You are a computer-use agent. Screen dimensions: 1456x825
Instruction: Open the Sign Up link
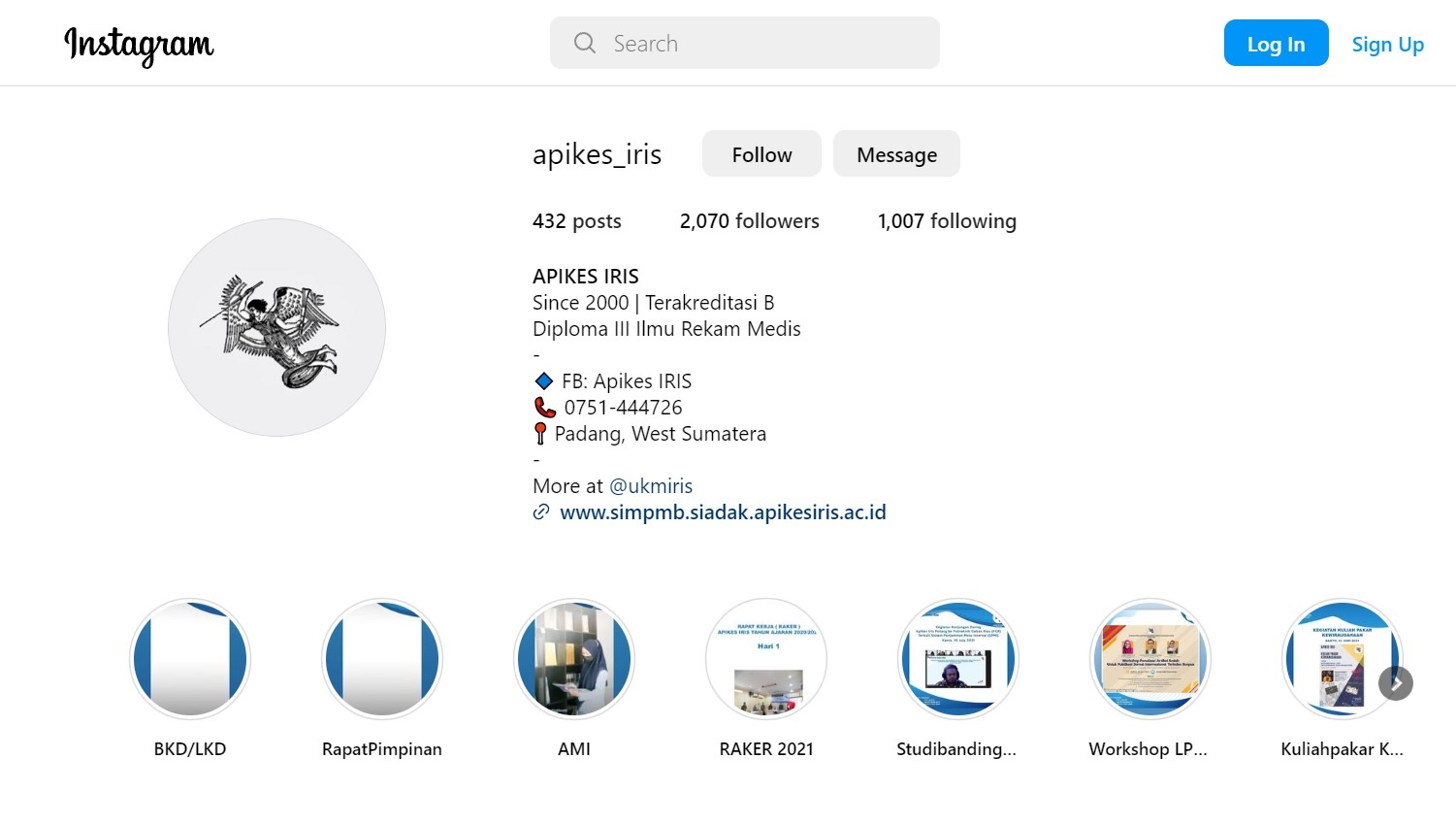pyautogui.click(x=1388, y=45)
